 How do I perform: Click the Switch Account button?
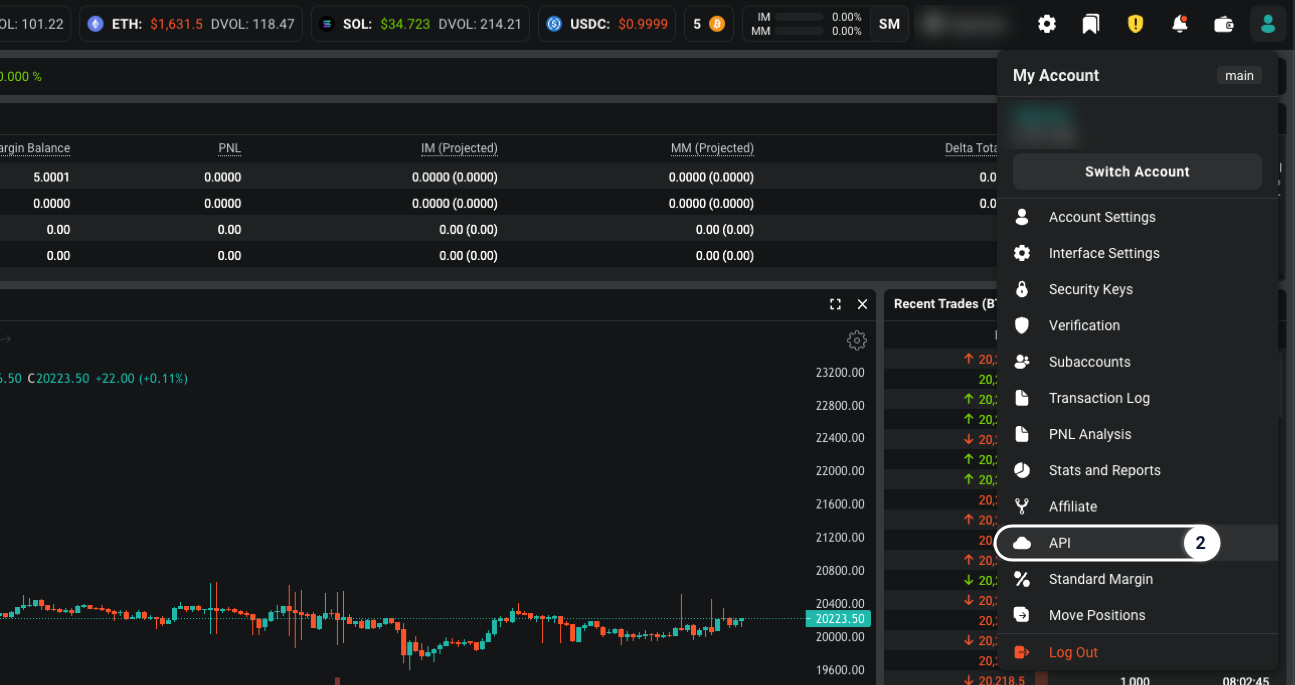[x=1137, y=172]
